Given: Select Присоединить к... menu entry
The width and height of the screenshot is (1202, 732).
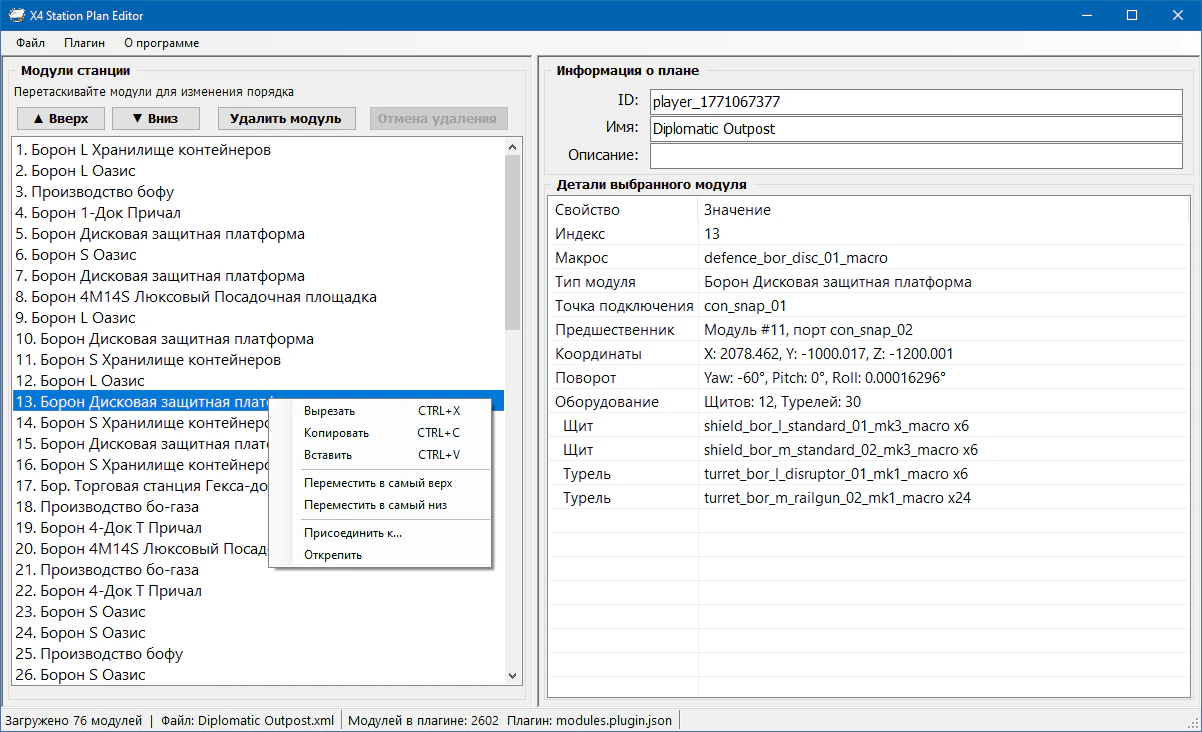Looking at the screenshot, I should [352, 533].
